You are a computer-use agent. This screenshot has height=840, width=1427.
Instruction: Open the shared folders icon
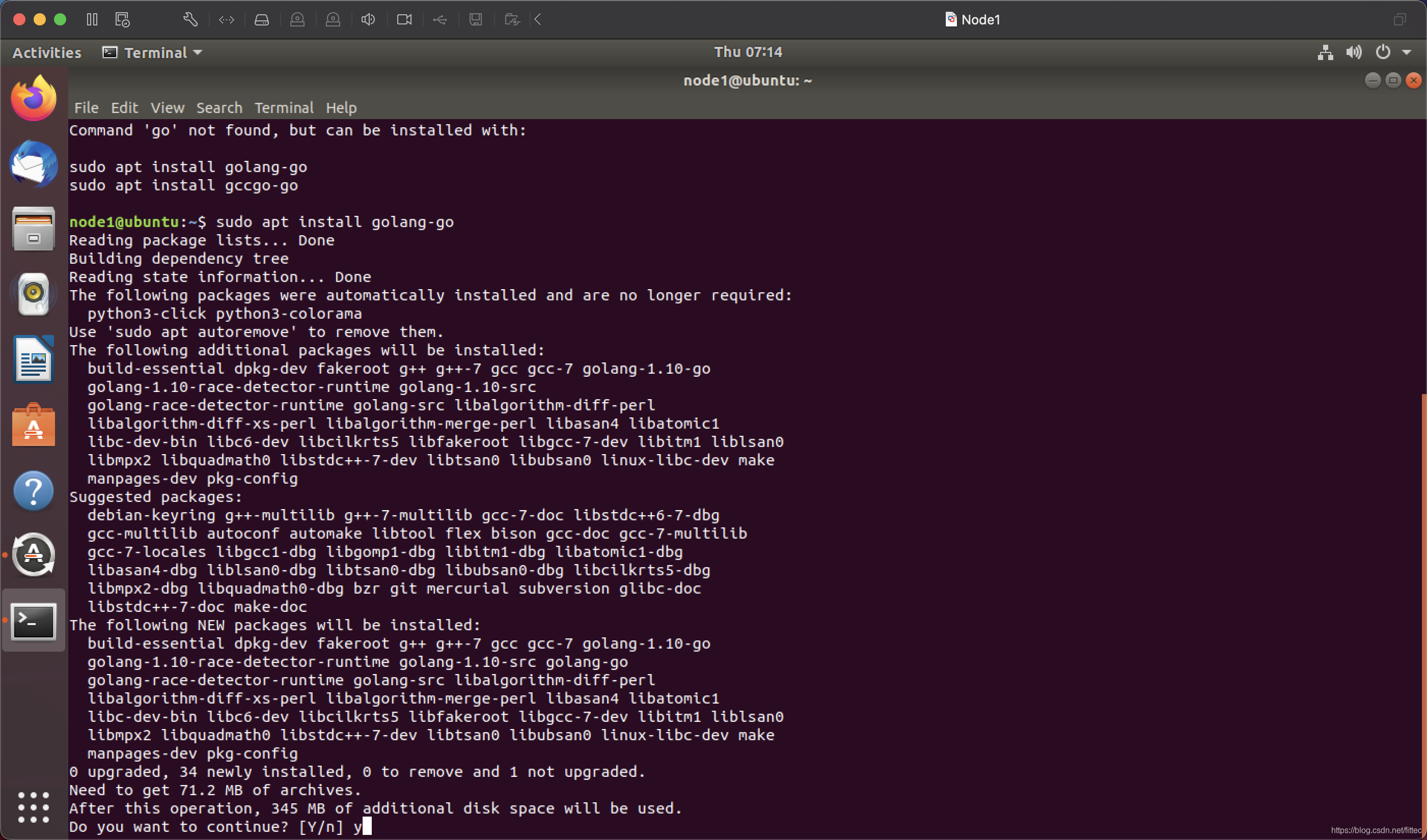512,20
